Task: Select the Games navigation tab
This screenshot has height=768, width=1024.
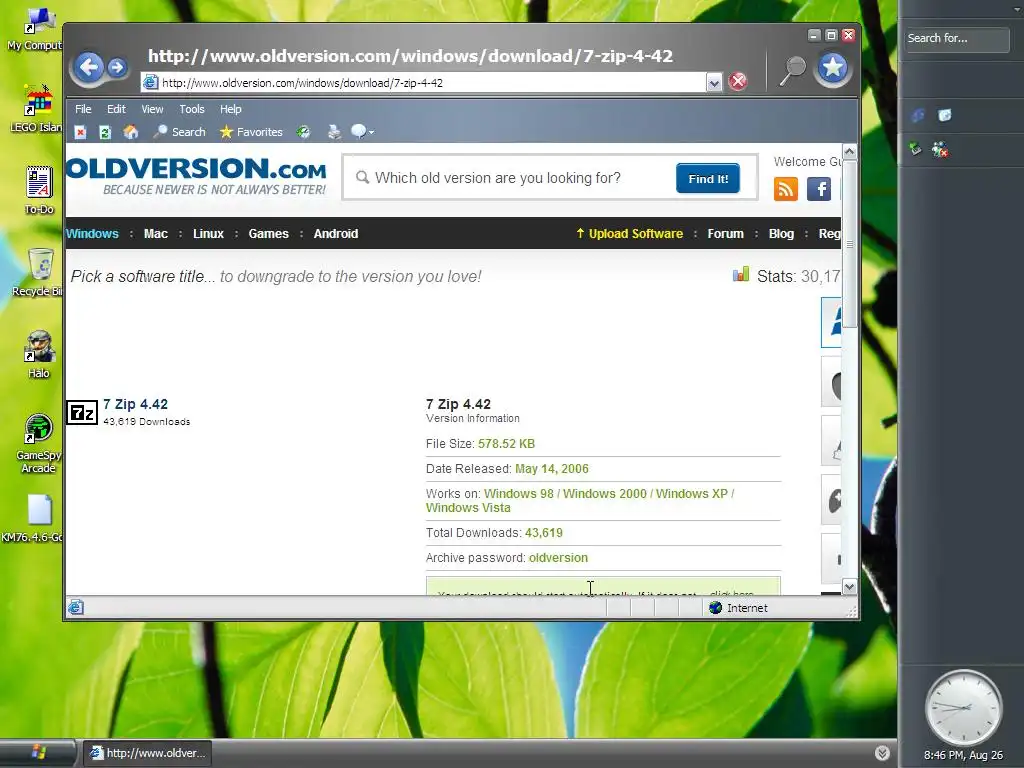Action: point(268,234)
